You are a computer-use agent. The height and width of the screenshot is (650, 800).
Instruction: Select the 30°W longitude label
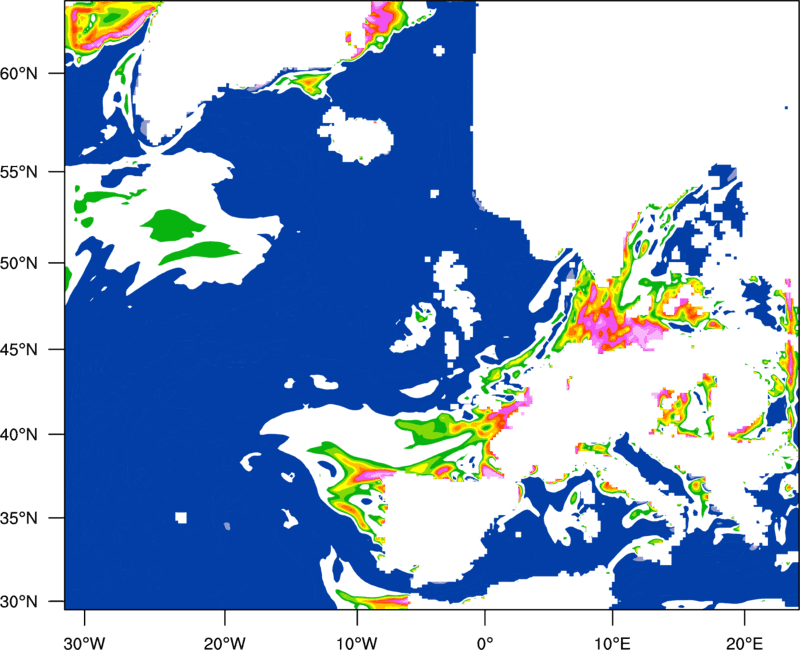coord(84,643)
